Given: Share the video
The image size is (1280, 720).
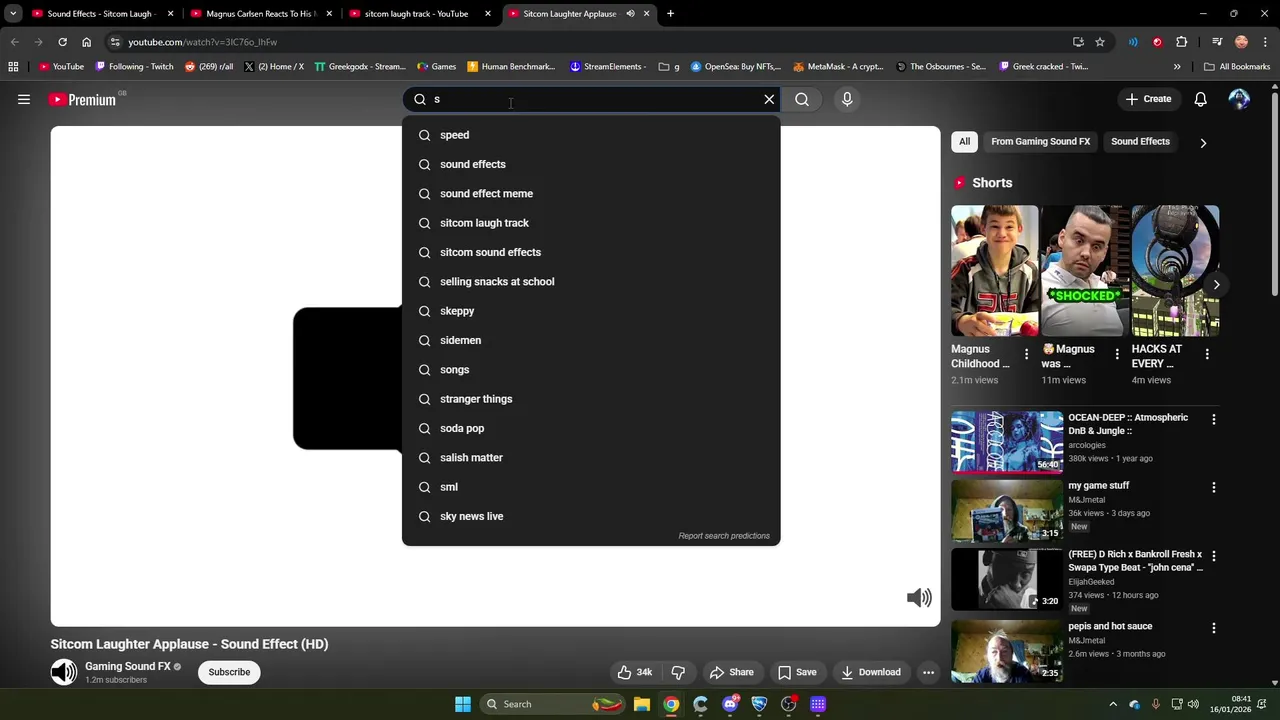Looking at the screenshot, I should click(731, 672).
